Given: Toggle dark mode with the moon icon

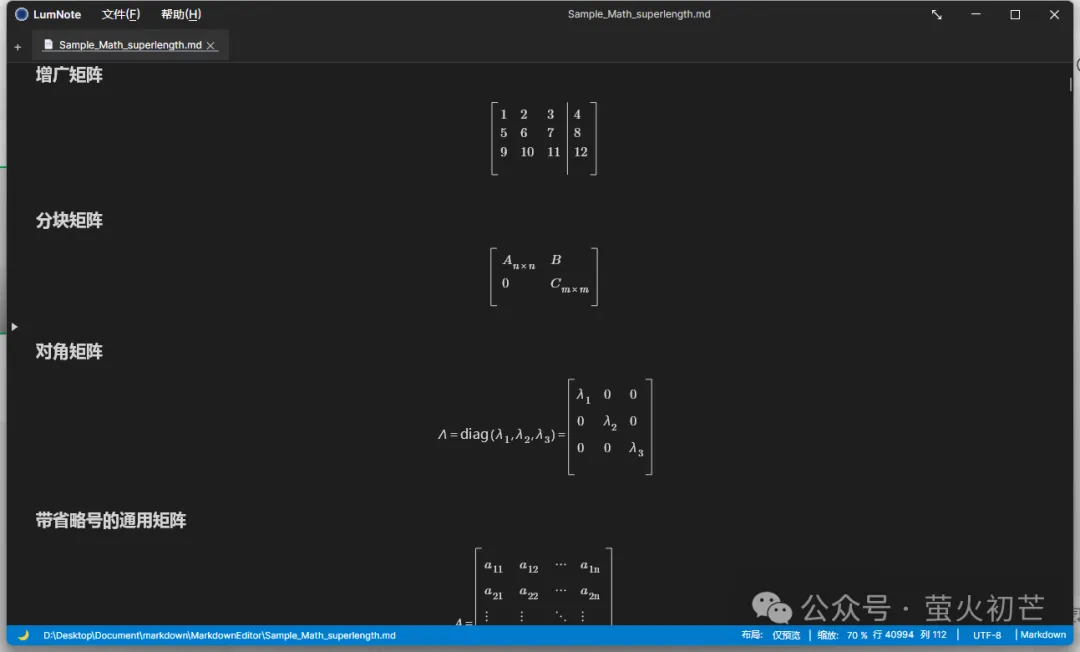Looking at the screenshot, I should [x=23, y=635].
